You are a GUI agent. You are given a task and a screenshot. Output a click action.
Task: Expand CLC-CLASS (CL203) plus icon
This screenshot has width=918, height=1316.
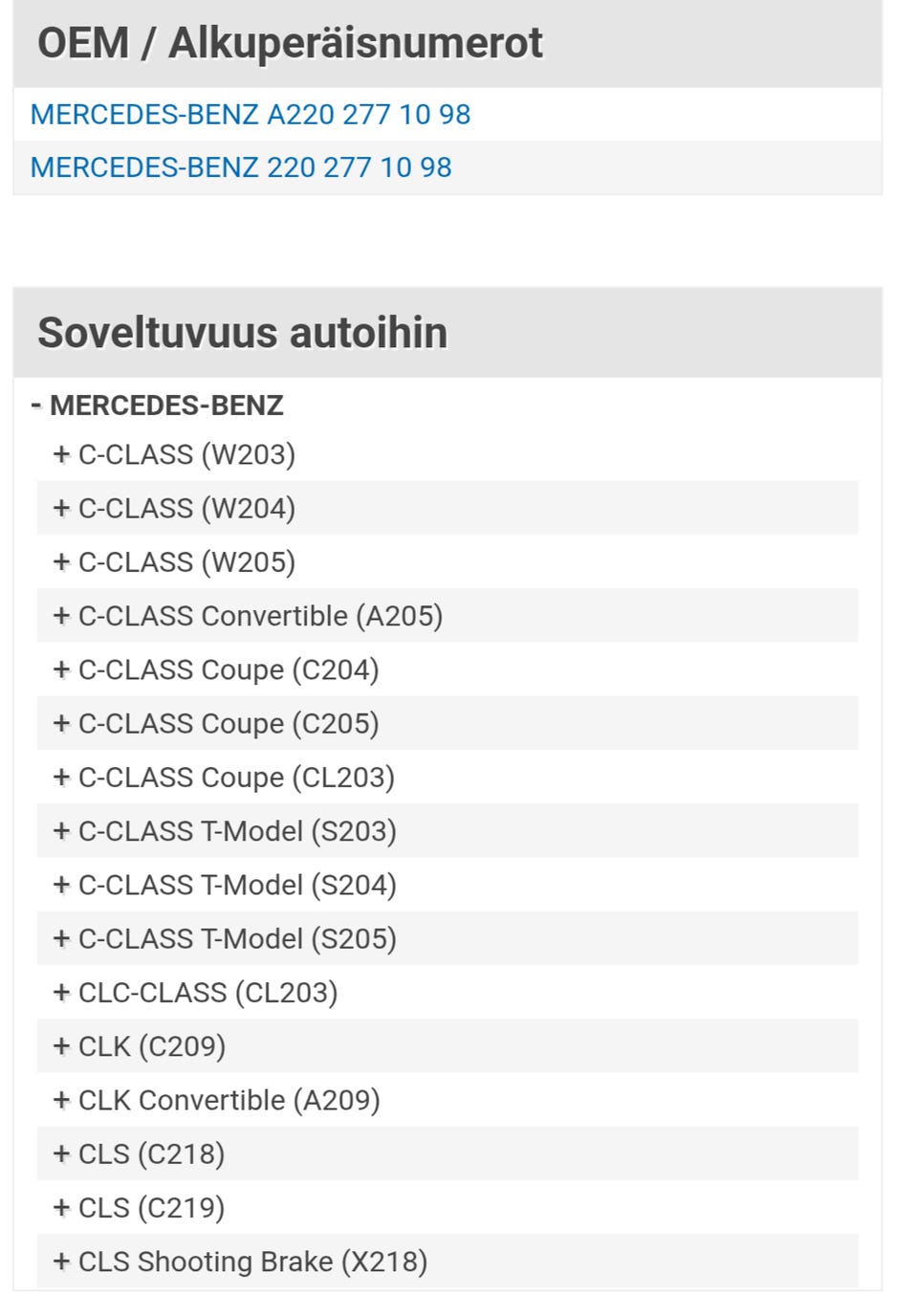point(62,992)
